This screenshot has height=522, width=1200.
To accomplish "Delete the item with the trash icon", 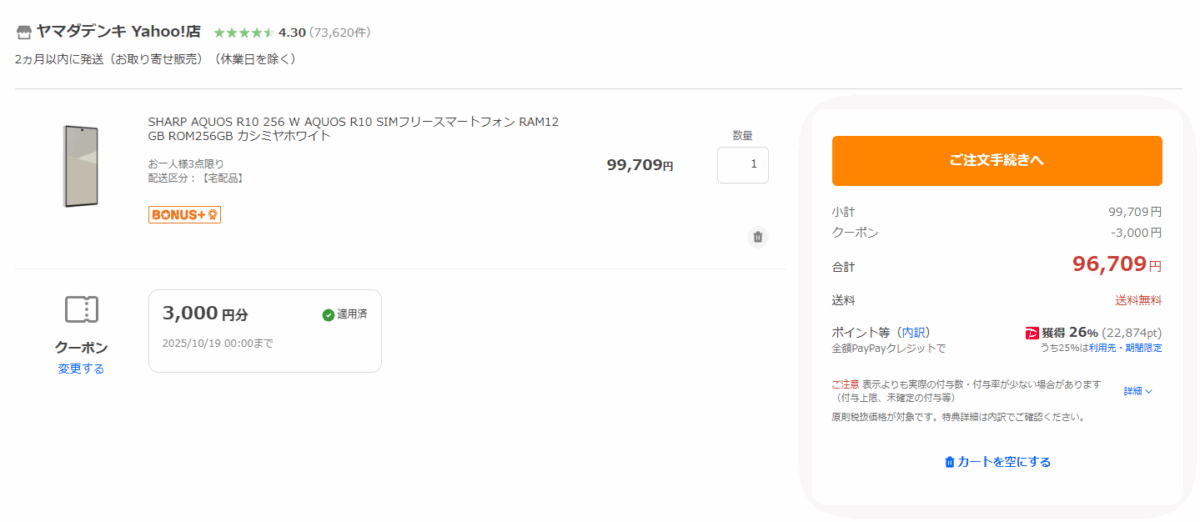I will tap(757, 237).
